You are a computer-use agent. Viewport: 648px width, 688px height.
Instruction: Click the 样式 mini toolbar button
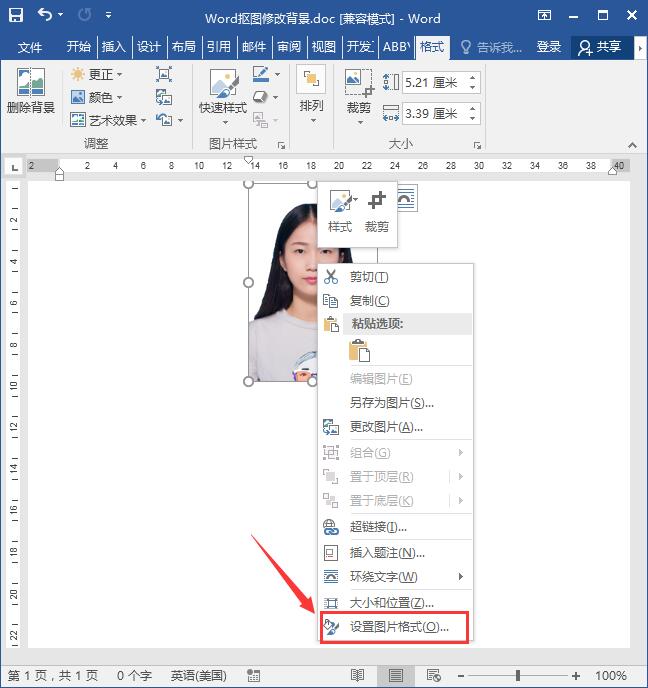pos(340,211)
